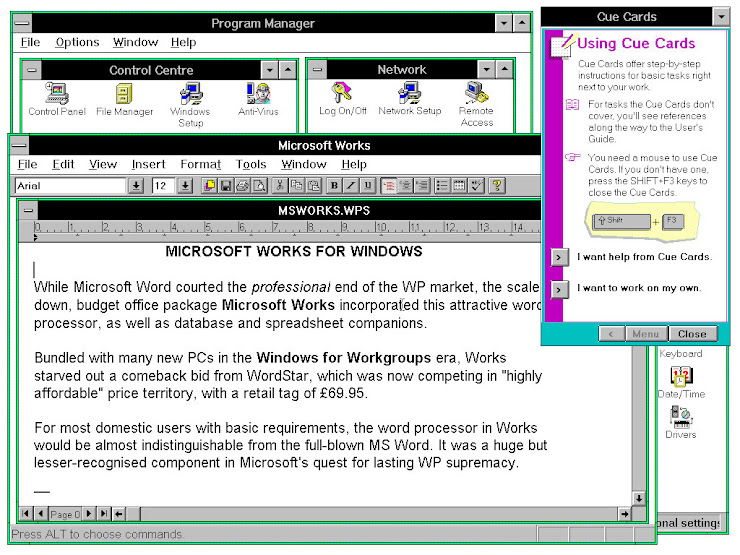Close the Cue Cards panel
Image resolution: width=740 pixels, height=555 pixels.
coord(692,334)
